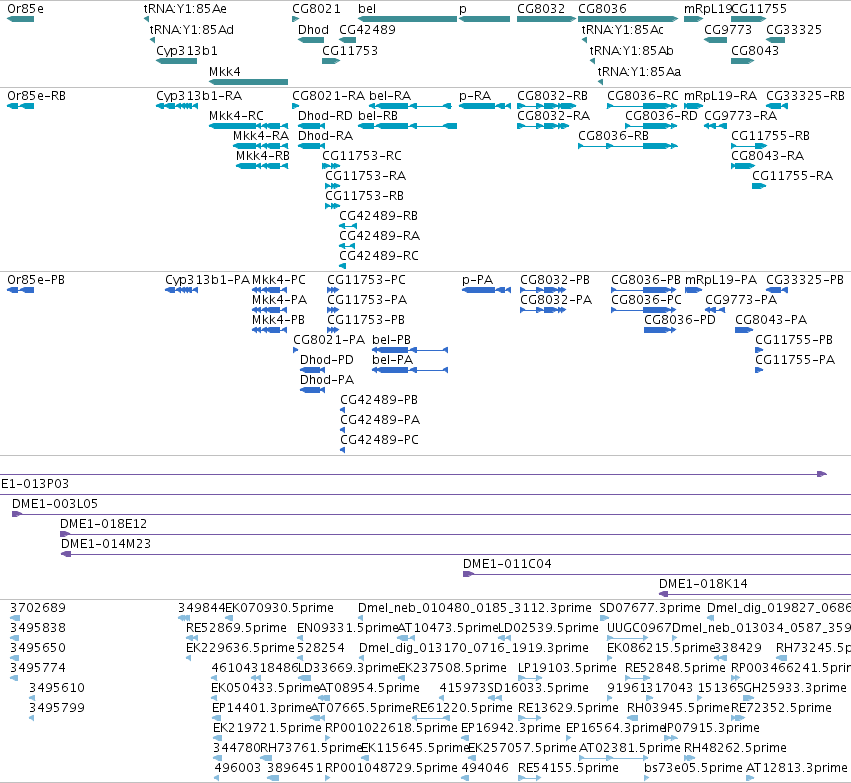The height and width of the screenshot is (783, 851).
Task: Click the CG8021-RA transcript label
Action: pos(328,96)
